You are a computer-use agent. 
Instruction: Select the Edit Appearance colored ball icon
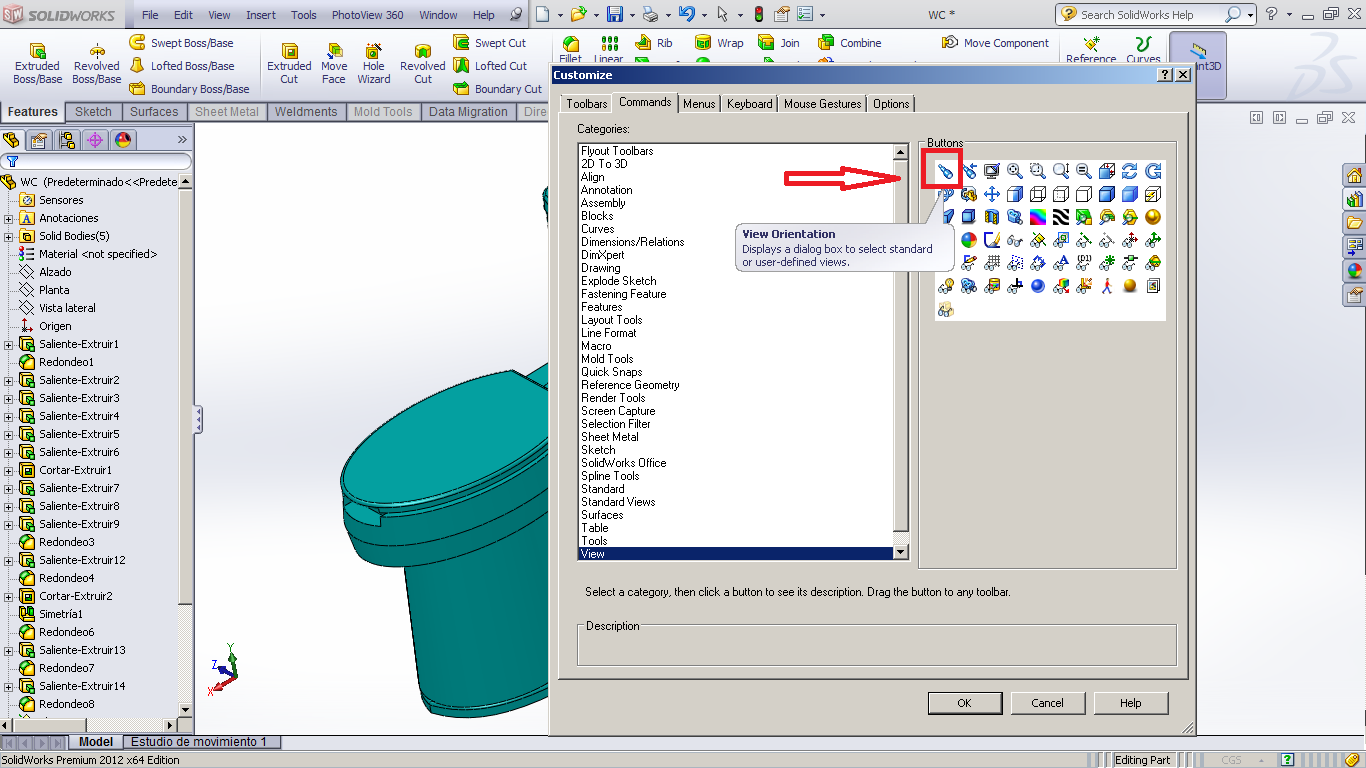click(x=969, y=240)
